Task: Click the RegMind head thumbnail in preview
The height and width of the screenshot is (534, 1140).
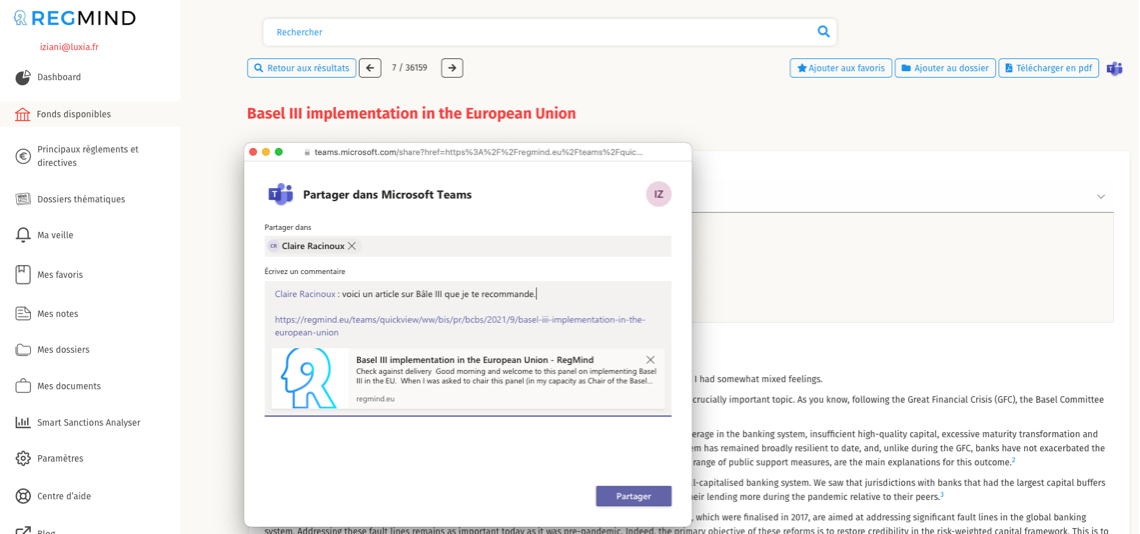Action: (309, 378)
